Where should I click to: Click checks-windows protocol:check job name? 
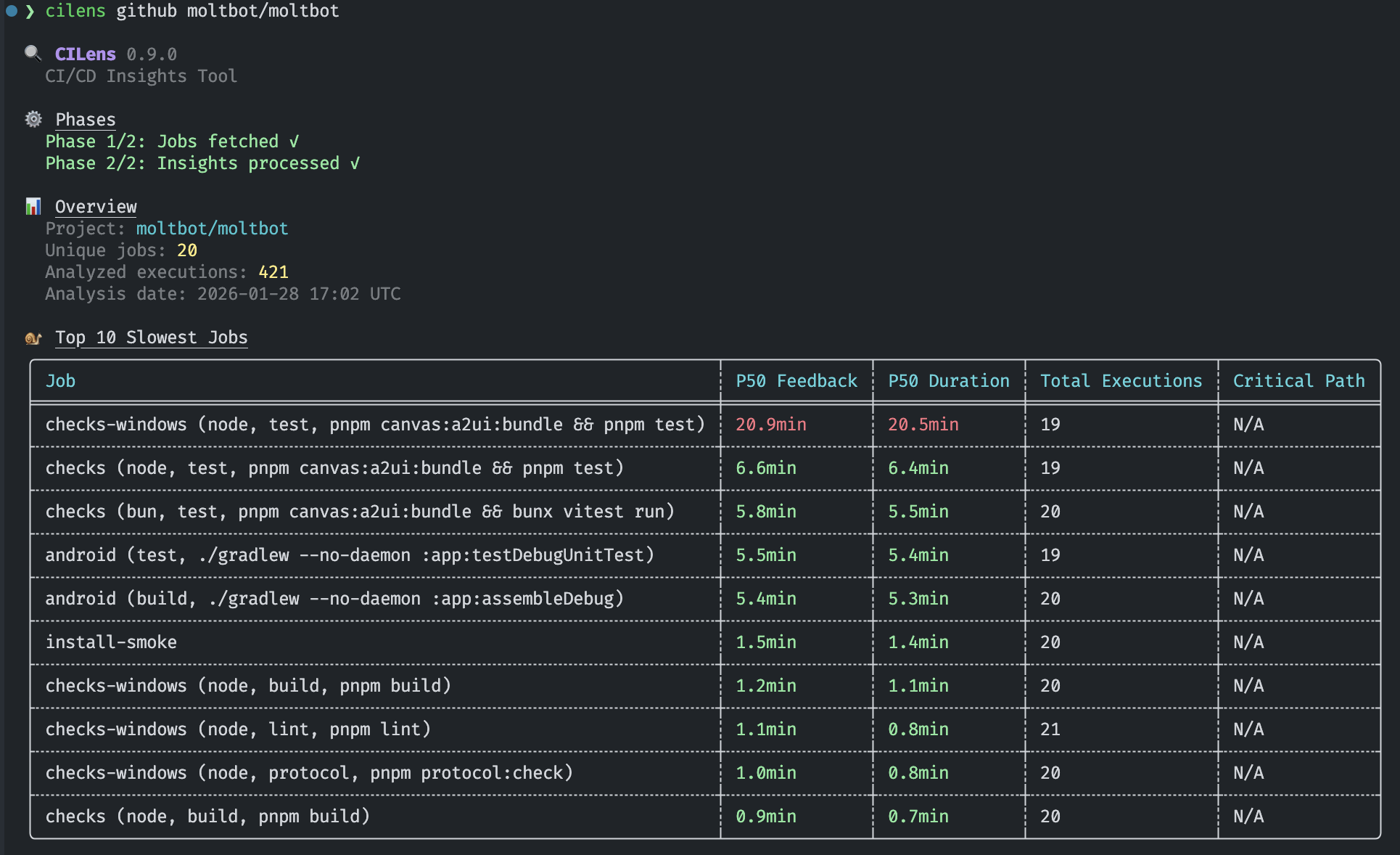tap(309, 773)
